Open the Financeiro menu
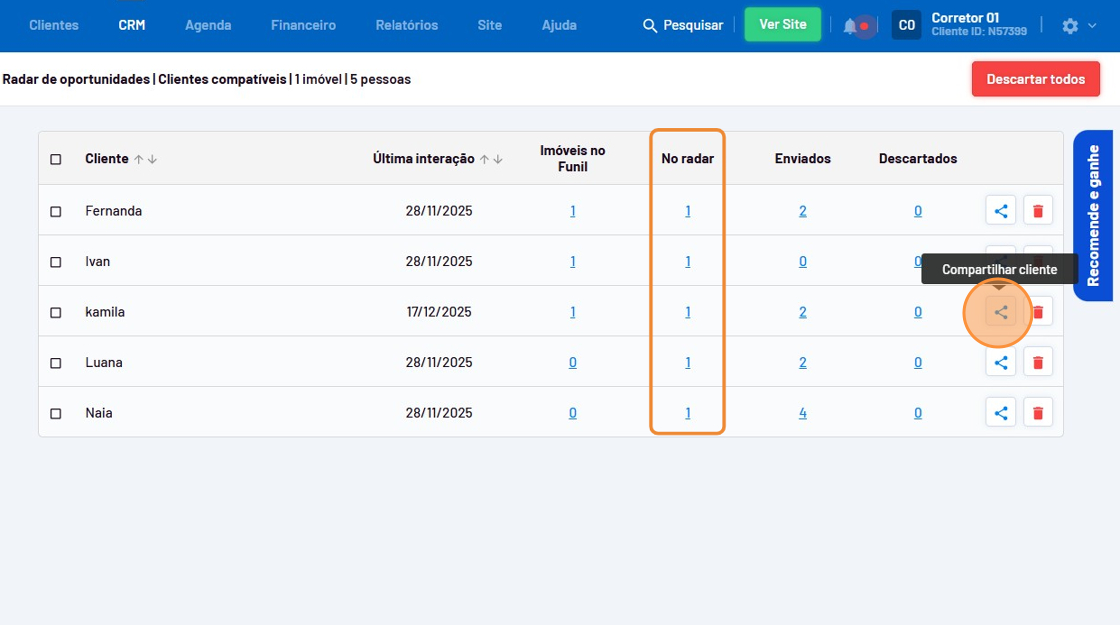The image size is (1120, 625). tap(303, 25)
